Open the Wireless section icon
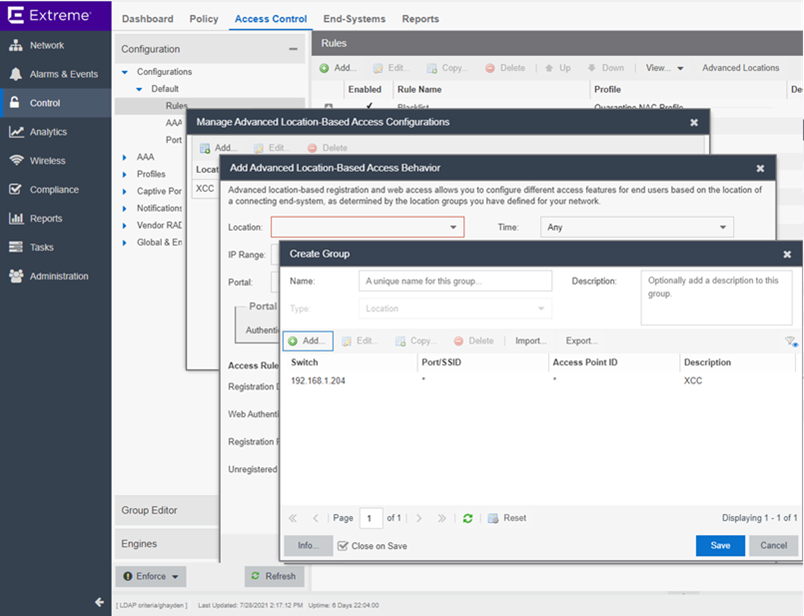This screenshot has height=616, width=804. (x=16, y=161)
